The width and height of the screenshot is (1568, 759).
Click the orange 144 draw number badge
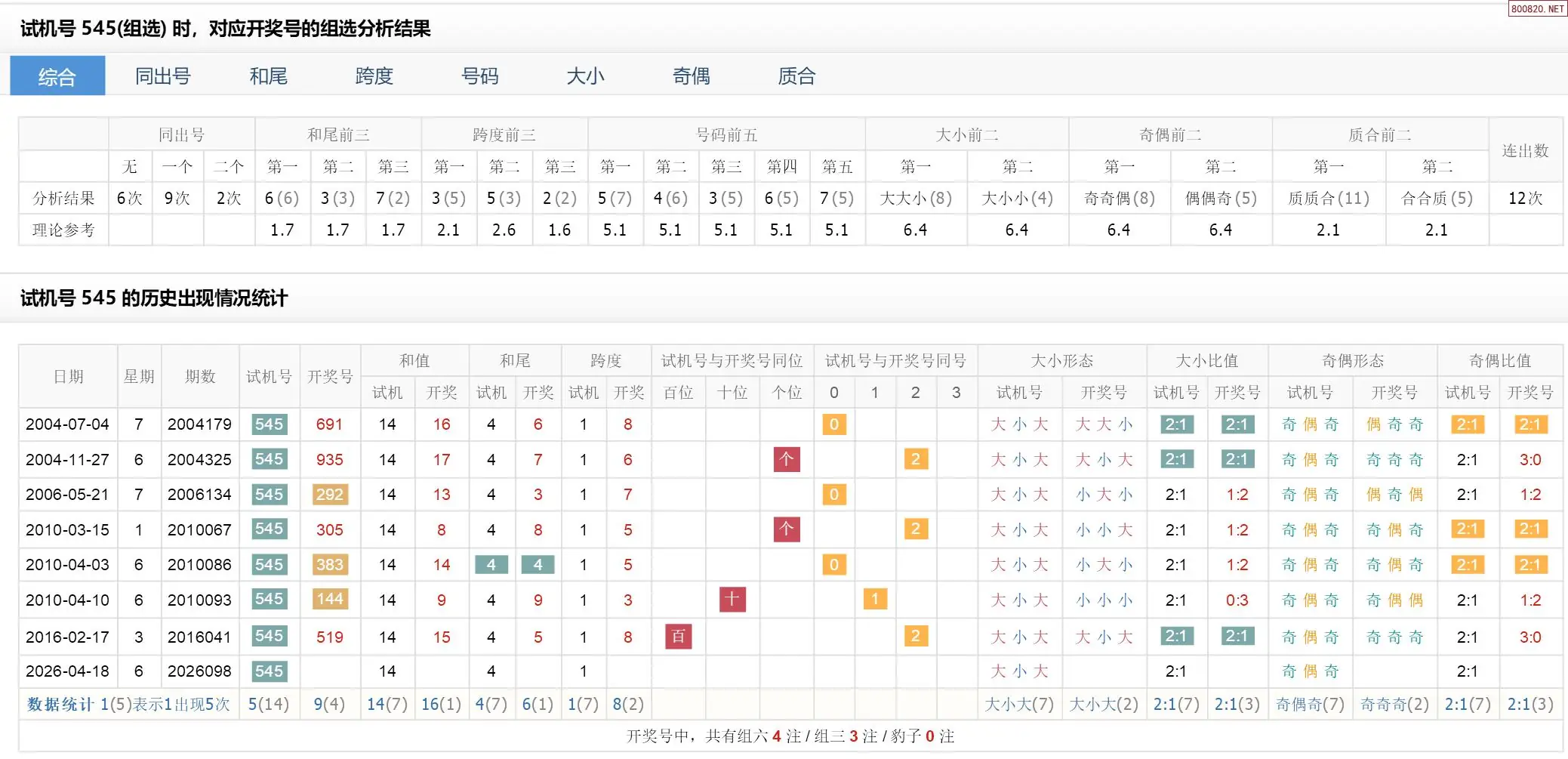329,600
